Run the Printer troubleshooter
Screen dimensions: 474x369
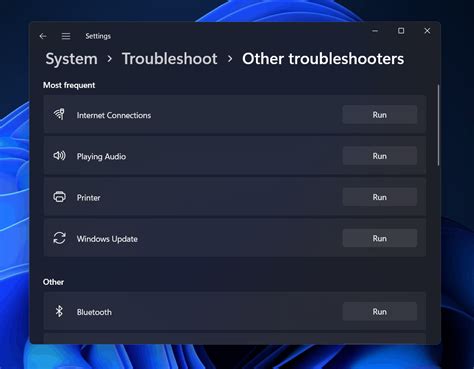380,197
